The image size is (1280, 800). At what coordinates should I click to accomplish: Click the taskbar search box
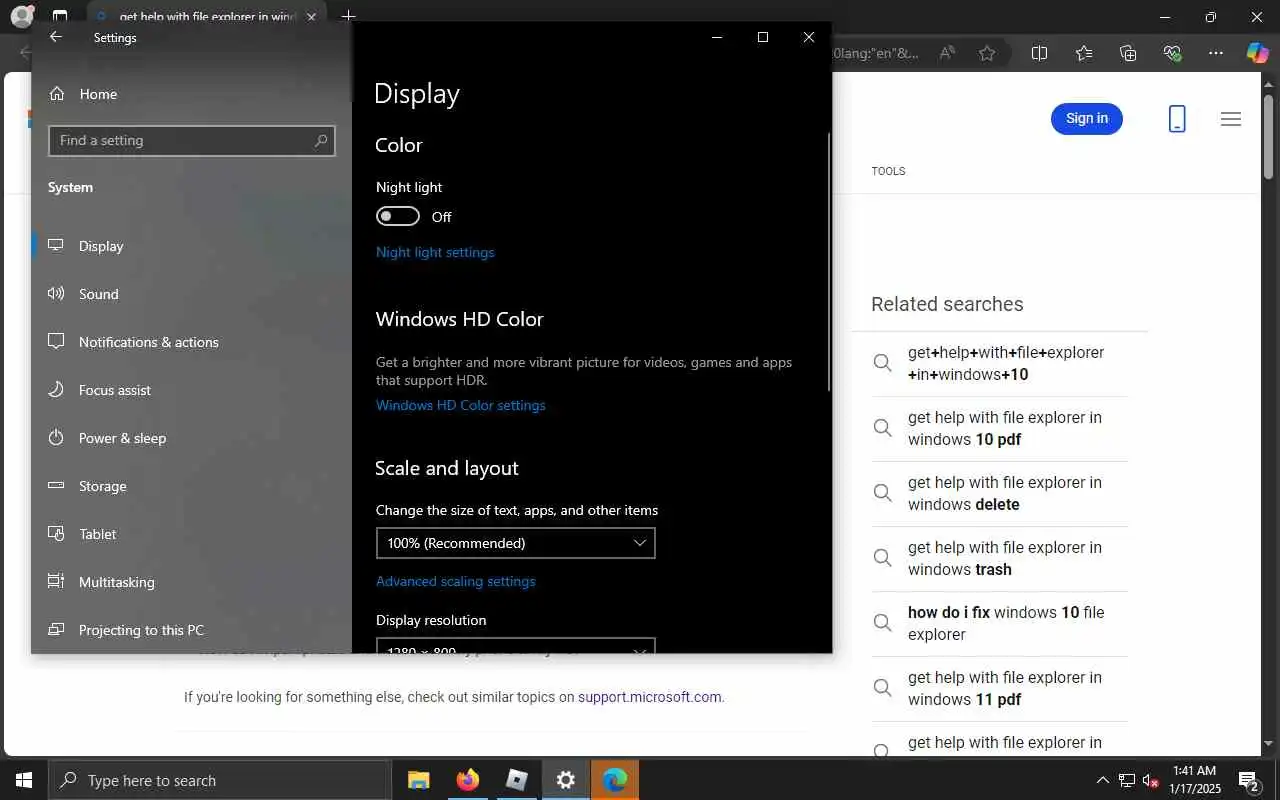tap(220, 780)
